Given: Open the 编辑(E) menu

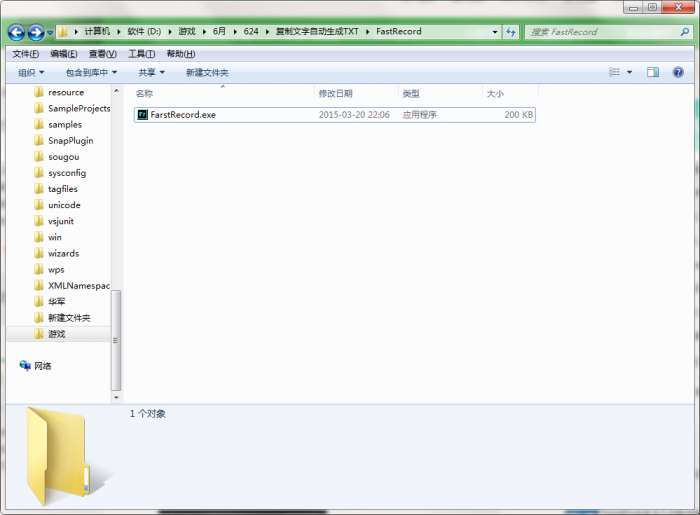Looking at the screenshot, I should [x=64, y=54].
